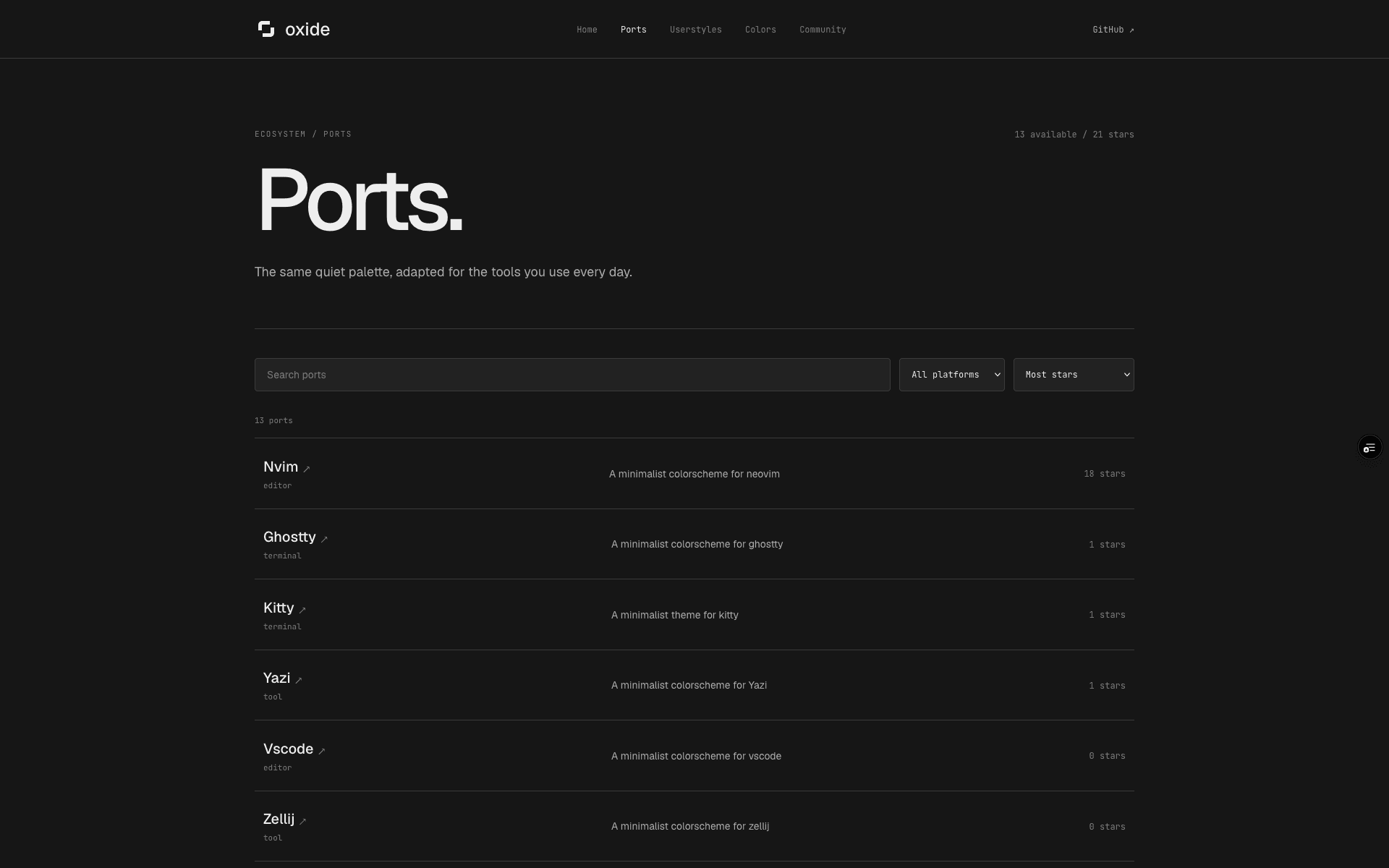1389x868 pixels.
Task: Open the external link arrow beside Vscode
Action: [322, 751]
